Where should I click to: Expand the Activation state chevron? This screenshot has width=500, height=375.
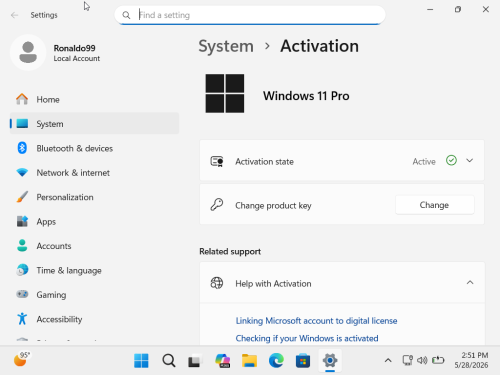click(470, 161)
